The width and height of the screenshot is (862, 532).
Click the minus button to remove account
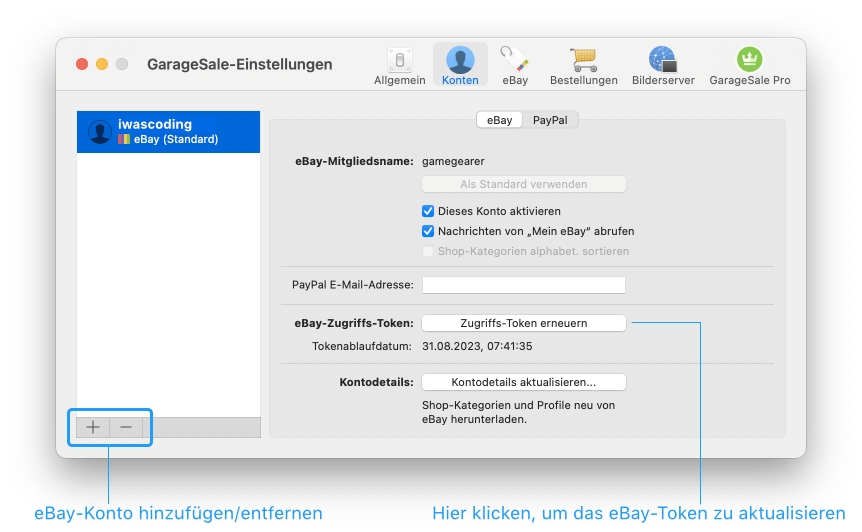[x=126, y=427]
